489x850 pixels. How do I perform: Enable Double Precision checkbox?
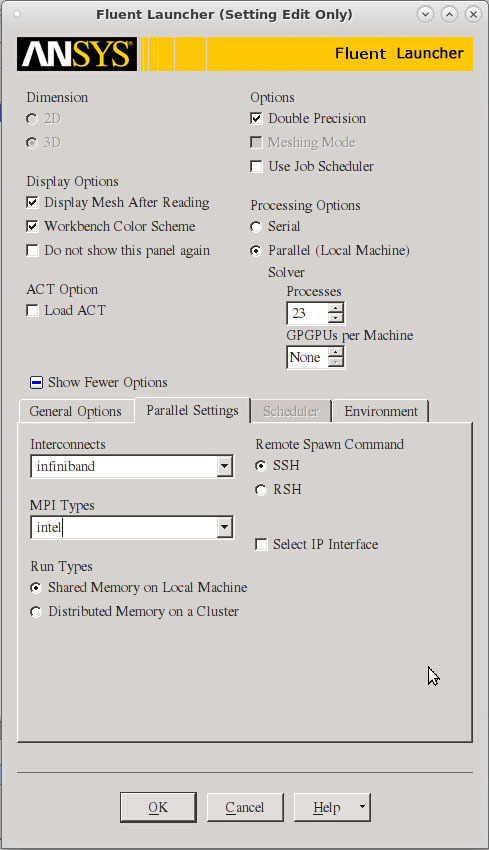[x=256, y=118]
